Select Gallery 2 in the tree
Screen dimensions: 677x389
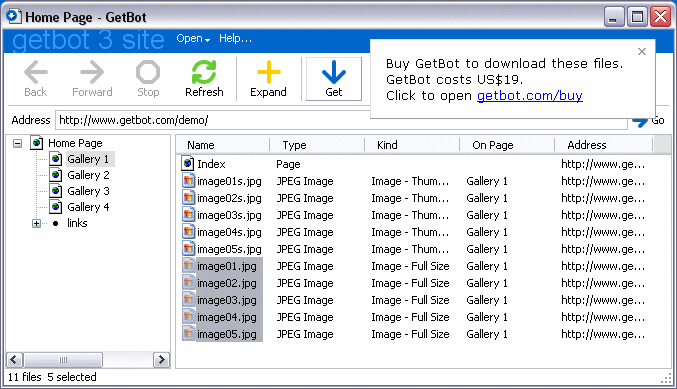point(88,175)
